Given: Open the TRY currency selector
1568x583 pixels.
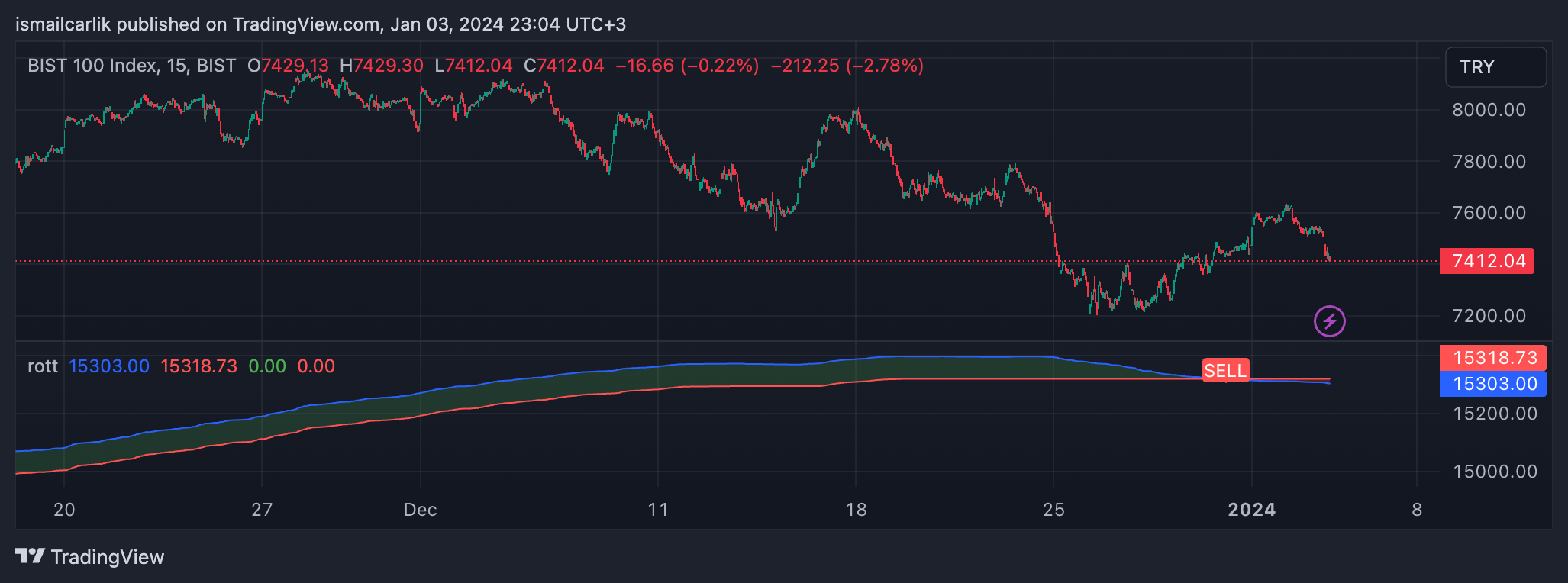Looking at the screenshot, I should [x=1495, y=67].
